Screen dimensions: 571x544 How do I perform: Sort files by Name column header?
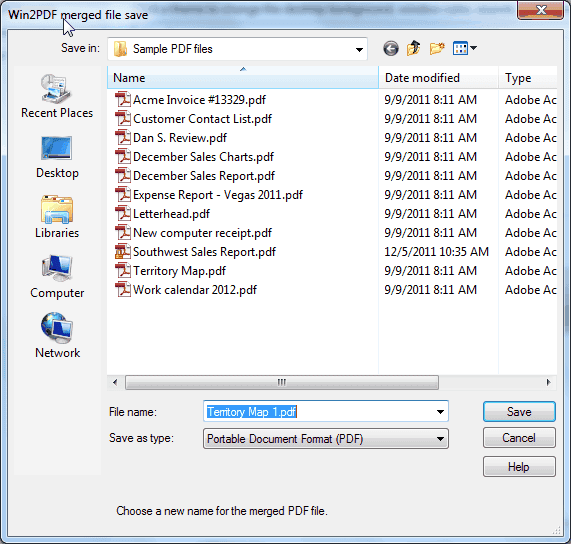pyautogui.click(x=243, y=78)
